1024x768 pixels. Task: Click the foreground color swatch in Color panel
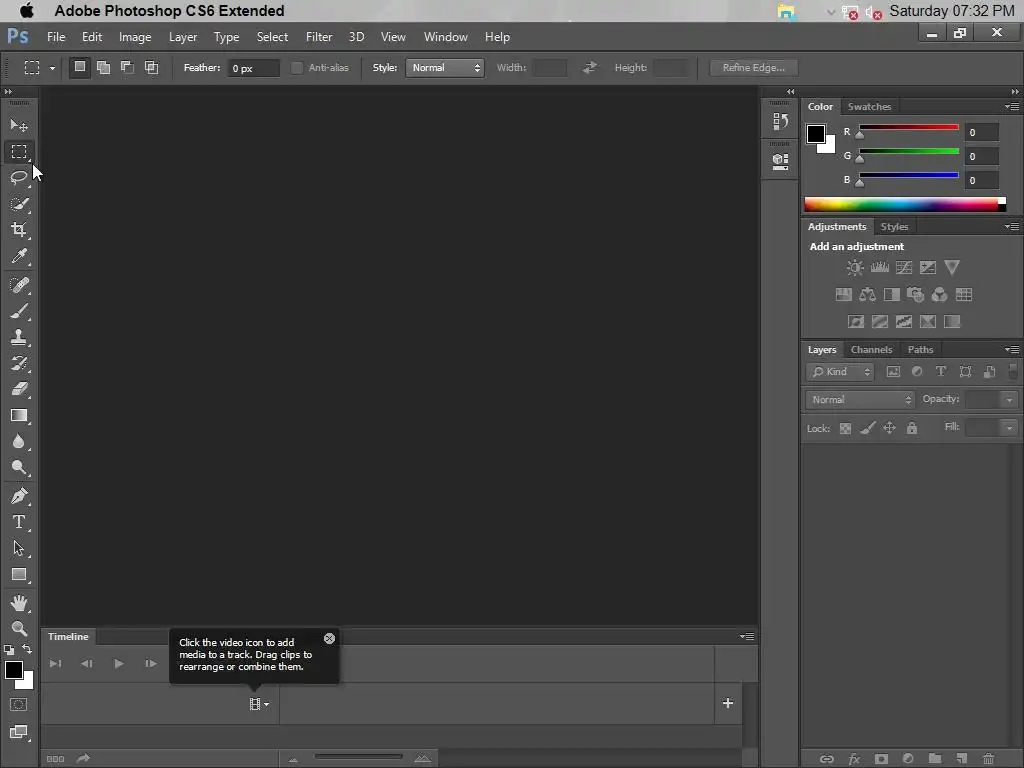pos(816,134)
